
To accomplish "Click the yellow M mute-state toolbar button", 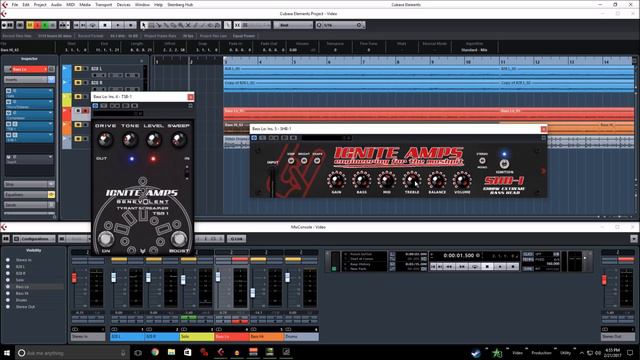I will tap(30, 25).
